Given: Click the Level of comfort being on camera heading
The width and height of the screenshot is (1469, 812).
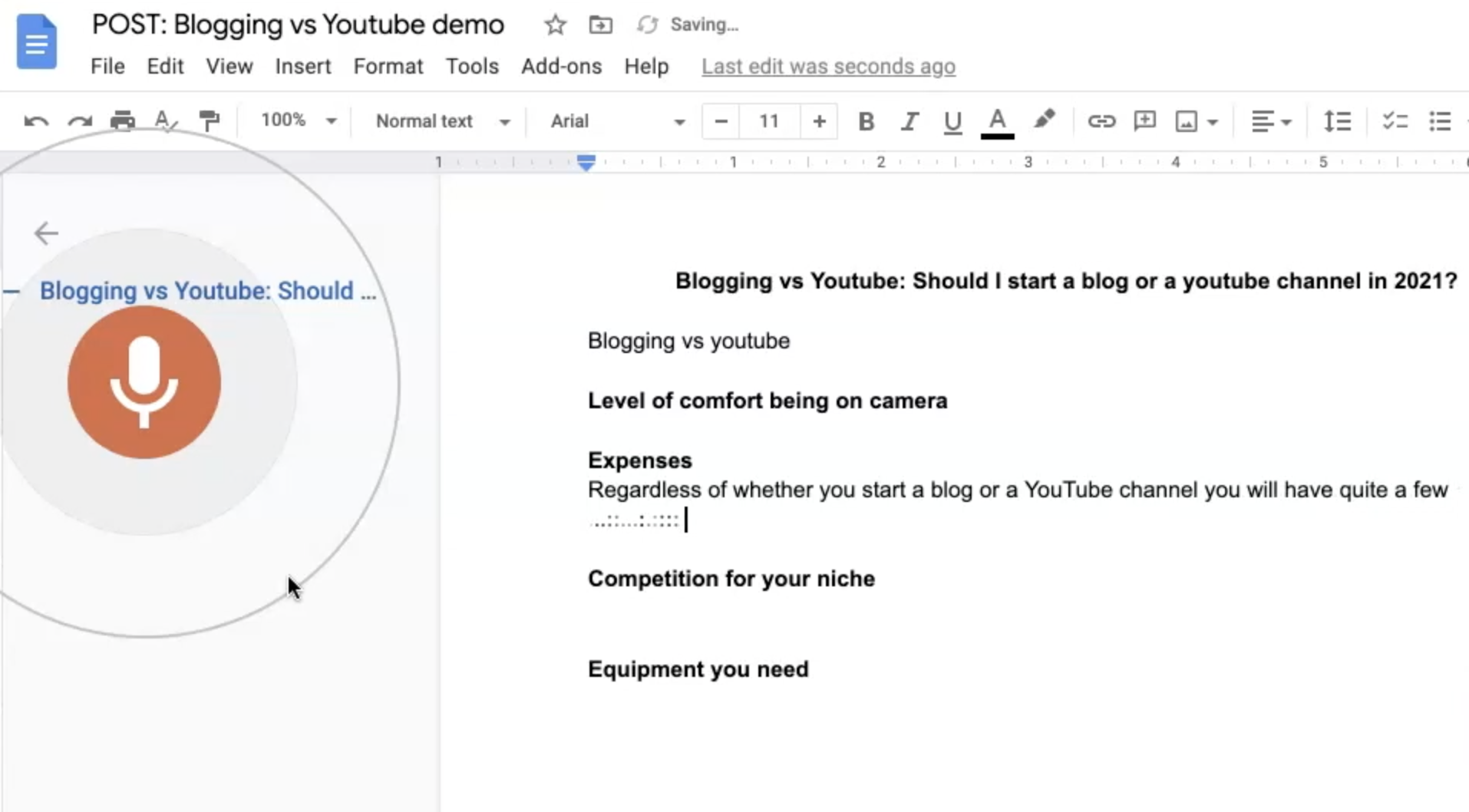Looking at the screenshot, I should pyautogui.click(x=768, y=401).
